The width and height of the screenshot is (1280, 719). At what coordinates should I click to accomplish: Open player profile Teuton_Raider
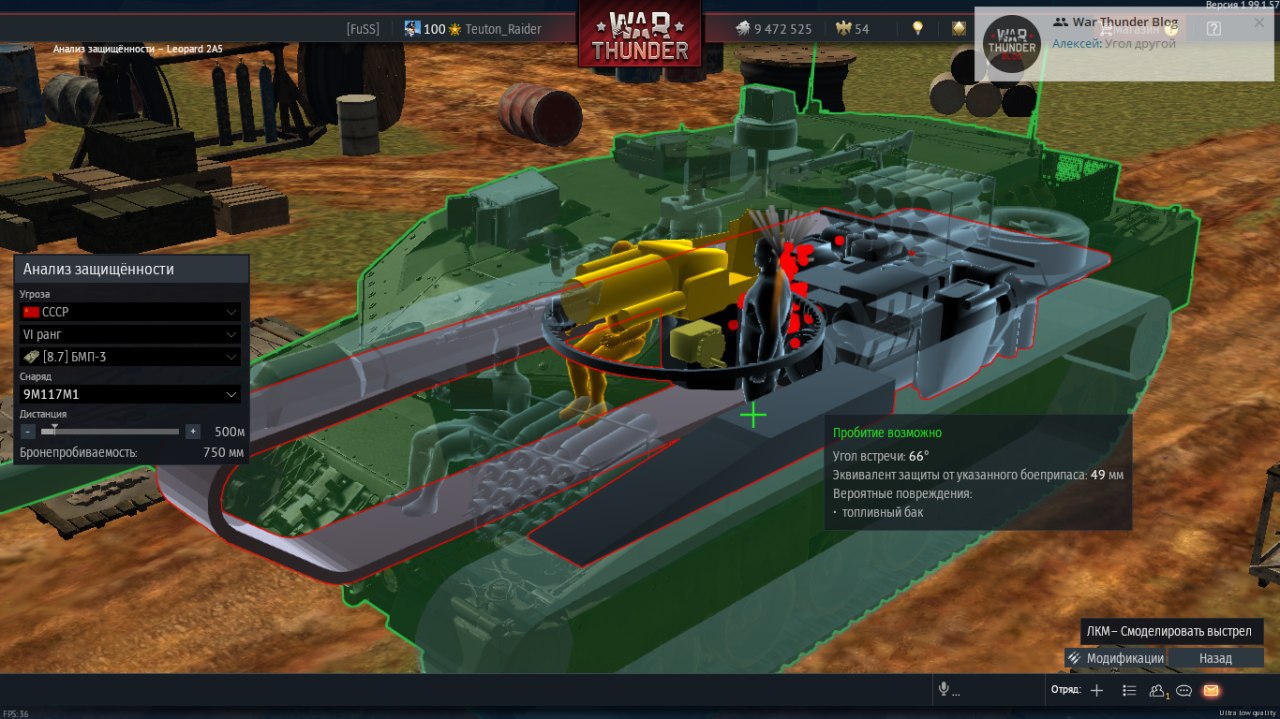pyautogui.click(x=503, y=29)
